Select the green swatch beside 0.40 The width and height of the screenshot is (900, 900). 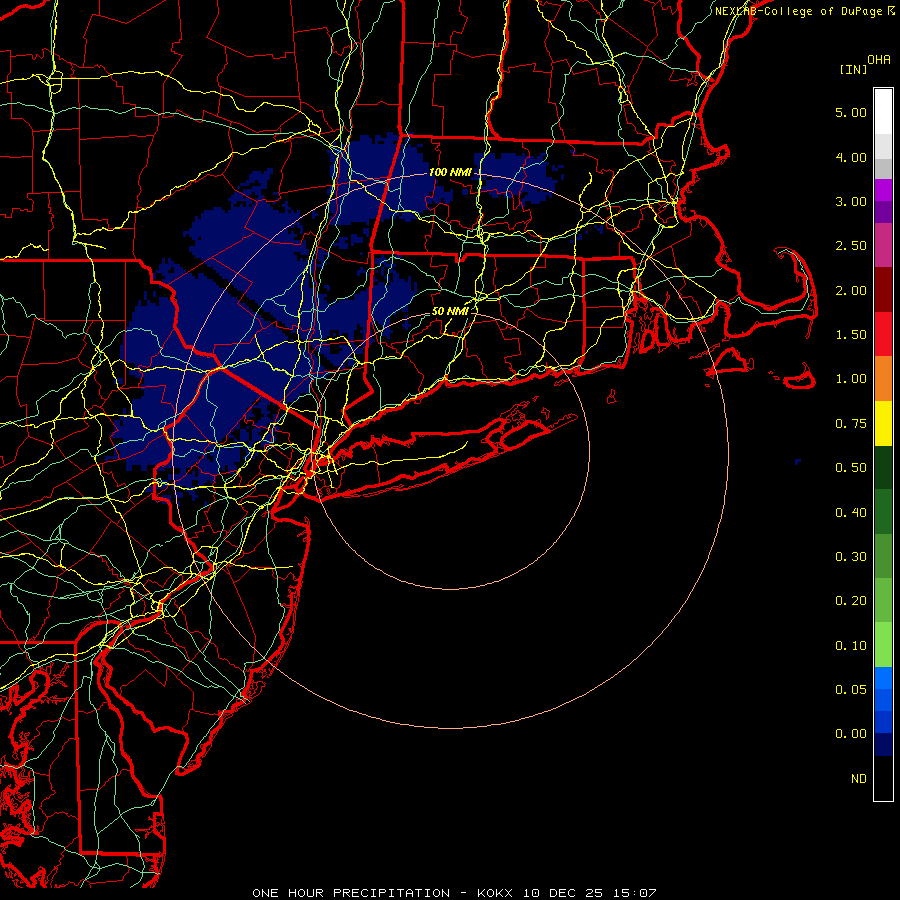point(883,511)
